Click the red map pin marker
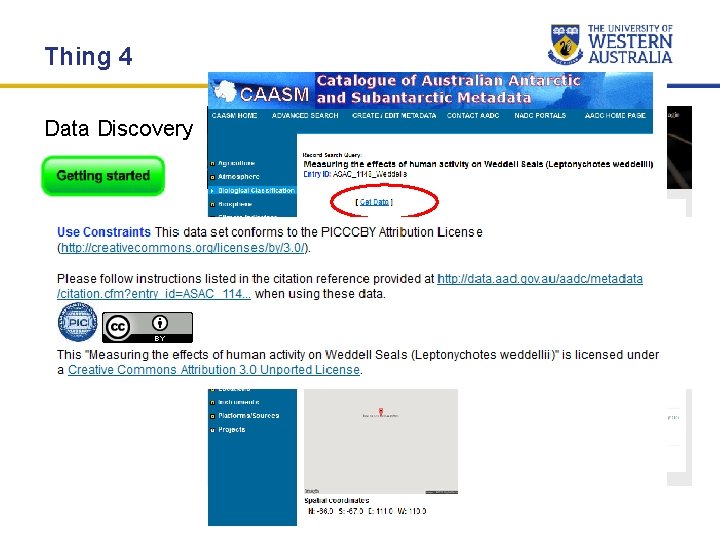This screenshot has width=720, height=540. 381,411
